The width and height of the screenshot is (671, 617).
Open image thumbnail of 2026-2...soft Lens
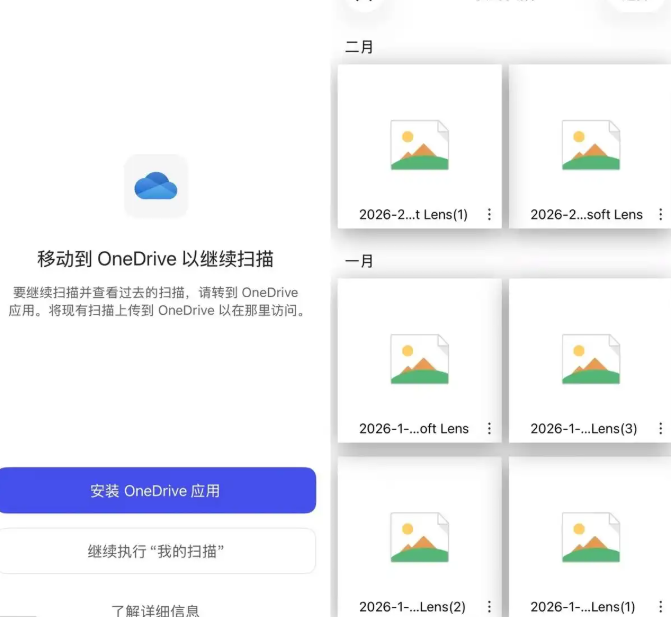tap(591, 145)
